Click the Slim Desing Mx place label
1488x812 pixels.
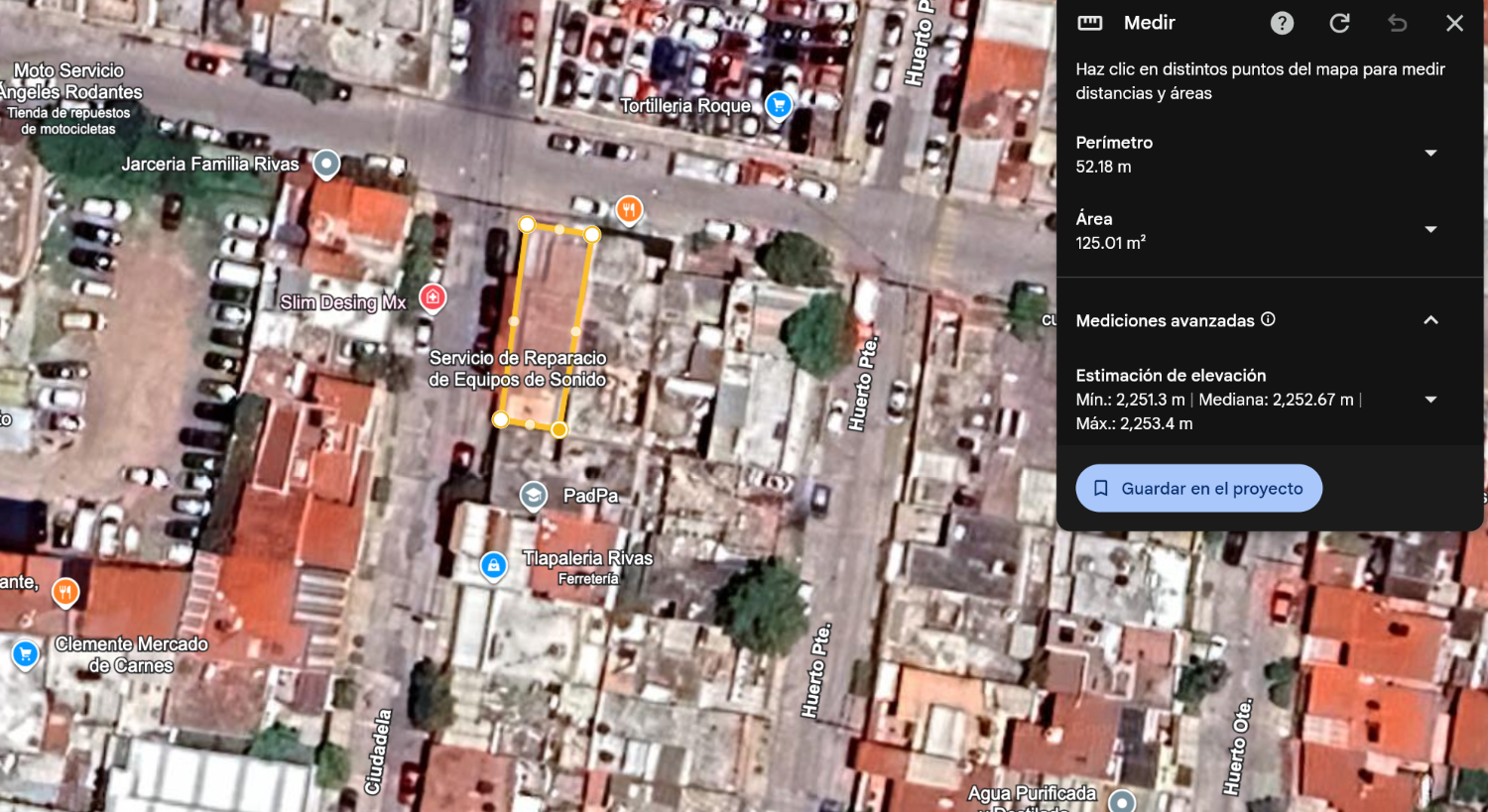(343, 302)
